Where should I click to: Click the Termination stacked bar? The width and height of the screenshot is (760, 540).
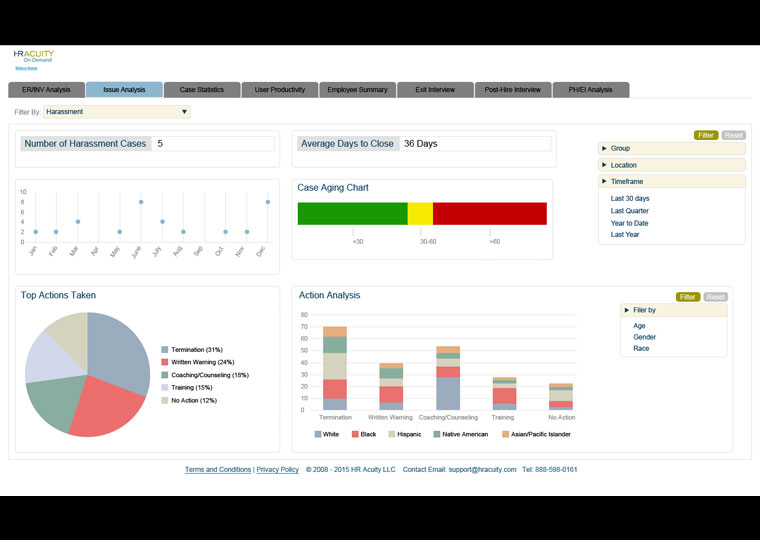tap(335, 368)
